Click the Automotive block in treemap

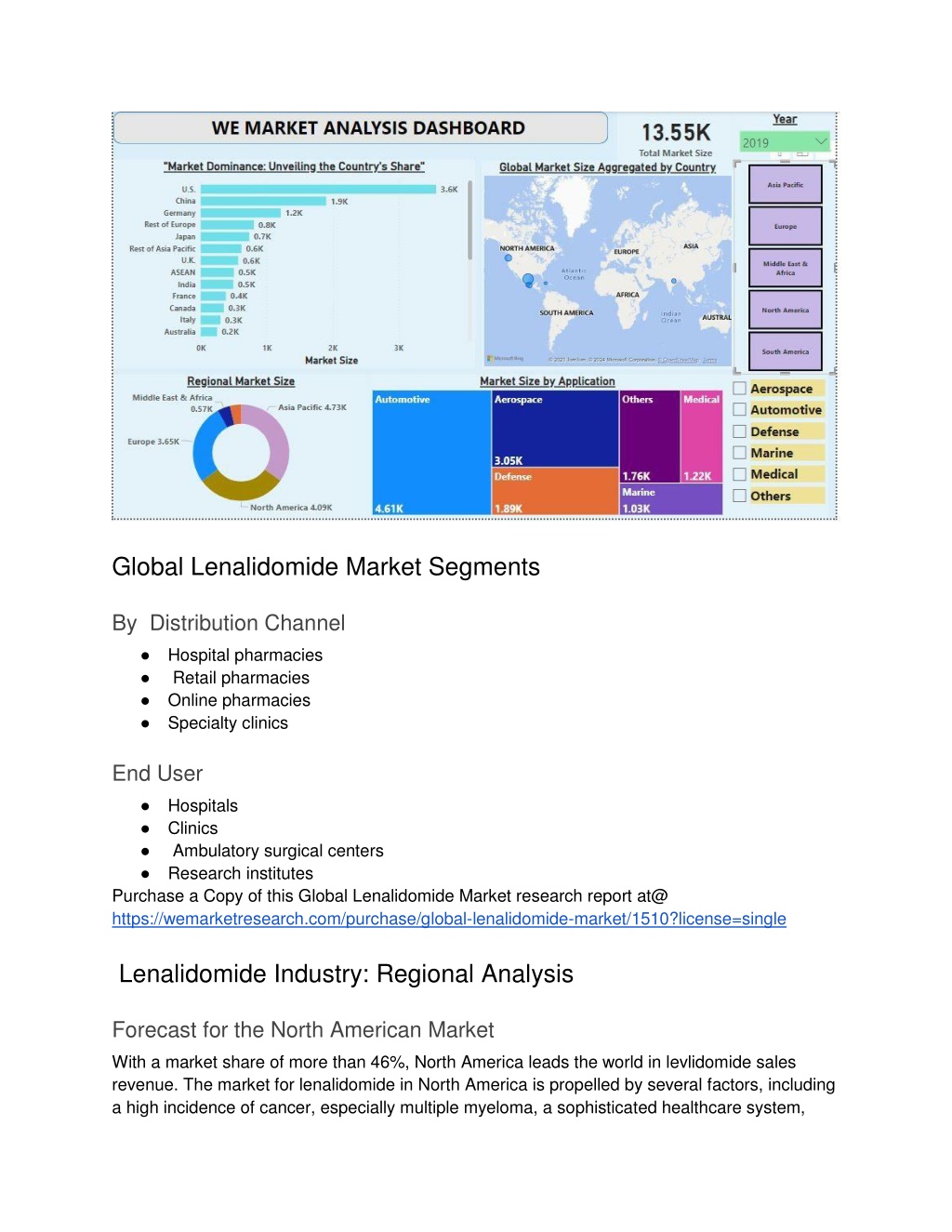431,453
